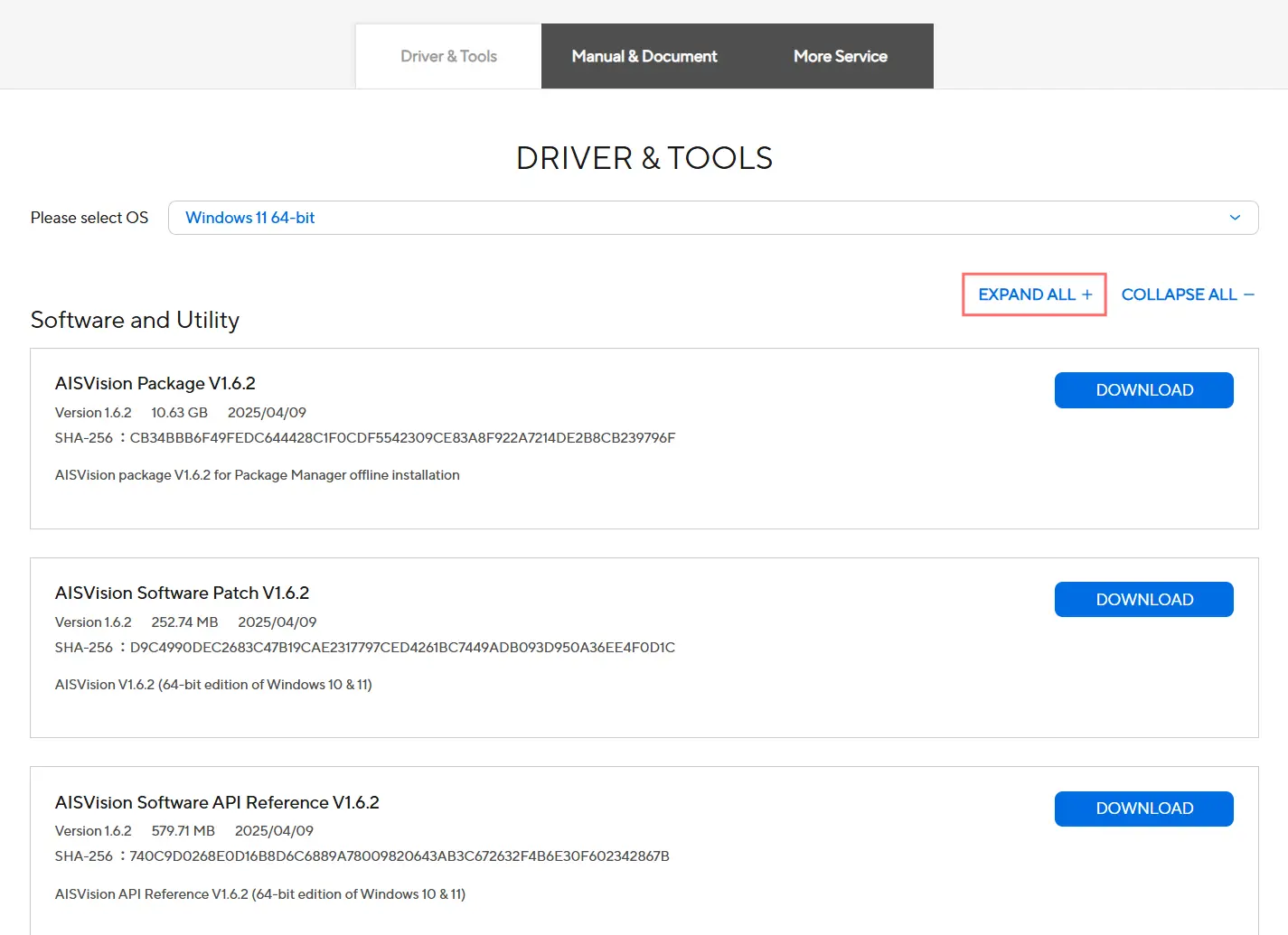The height and width of the screenshot is (935, 1288).
Task: Click the DRIVER & TOOLS page heading
Action: coord(644,158)
